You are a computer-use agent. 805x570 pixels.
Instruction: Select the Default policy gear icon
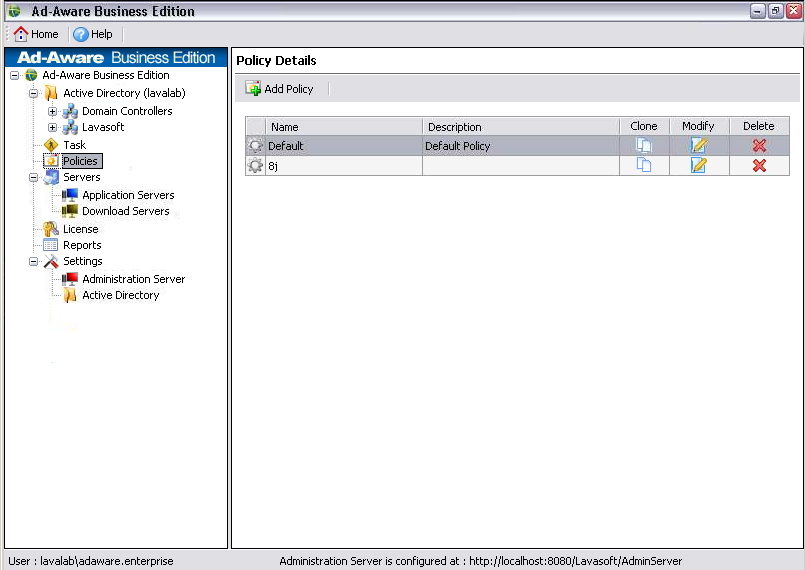coord(255,146)
